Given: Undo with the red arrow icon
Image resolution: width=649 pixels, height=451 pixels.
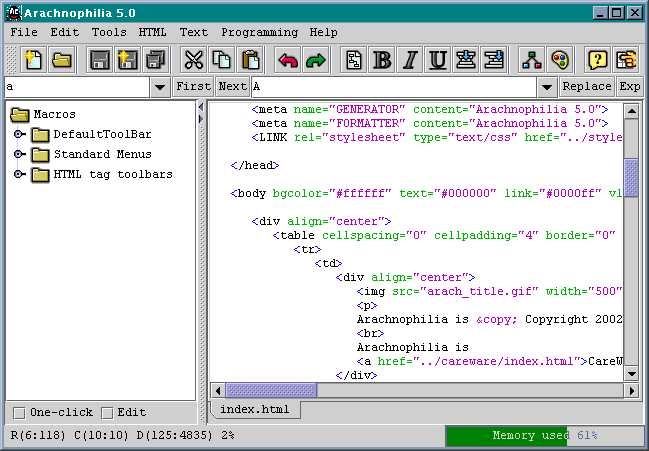Looking at the screenshot, I should [288, 60].
